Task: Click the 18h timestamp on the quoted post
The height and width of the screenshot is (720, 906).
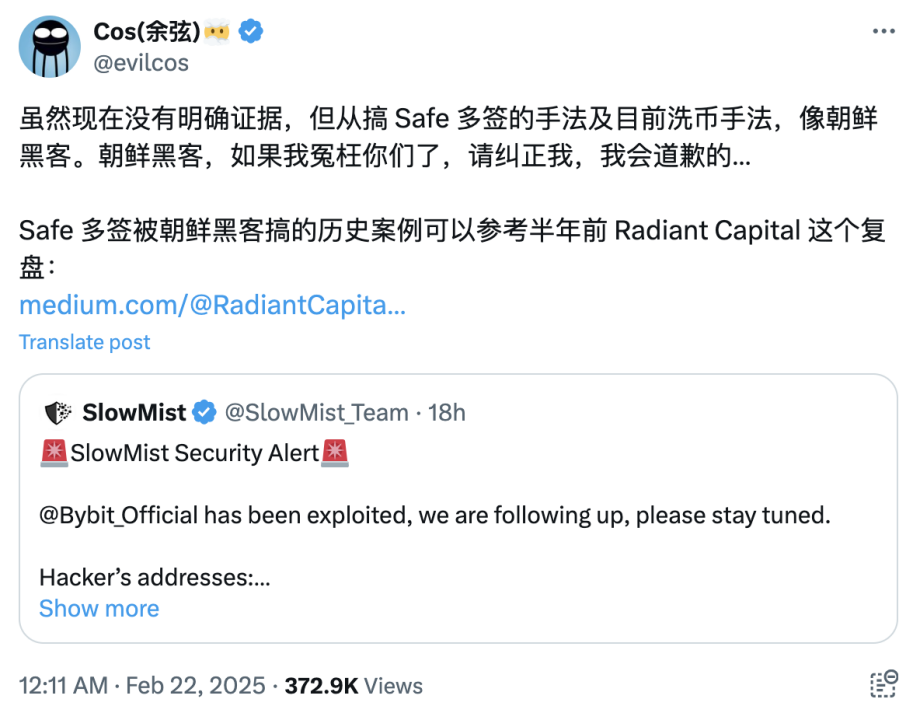Action: [445, 412]
